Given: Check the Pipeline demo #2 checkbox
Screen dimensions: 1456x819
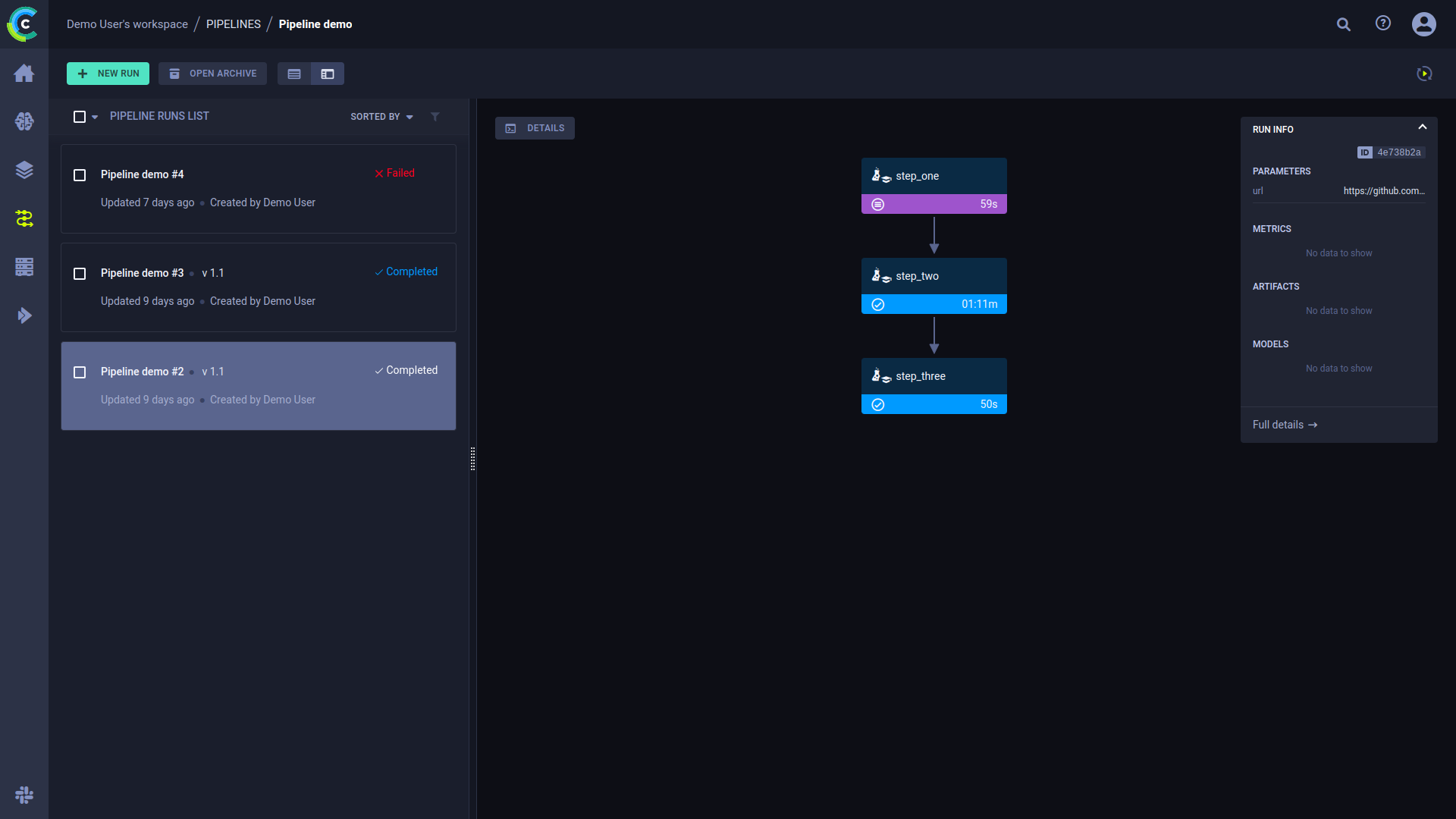Looking at the screenshot, I should (80, 372).
